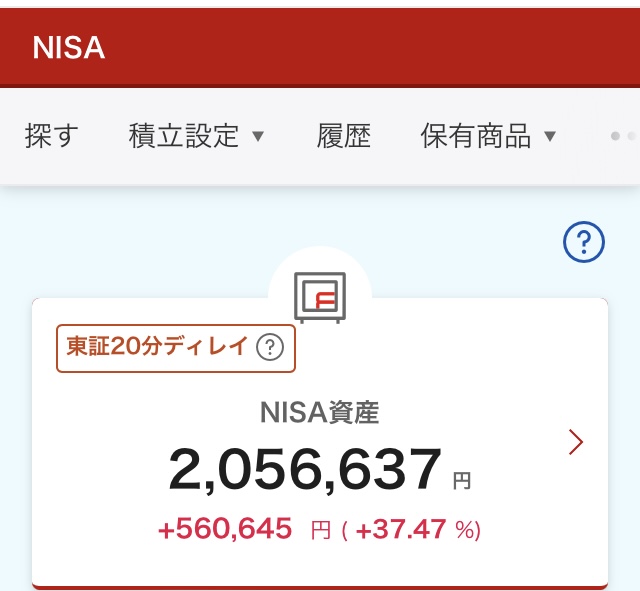Screen dimensions: 640x591
Task: Tap the white NISA asset card
Action: click(x=320, y=444)
